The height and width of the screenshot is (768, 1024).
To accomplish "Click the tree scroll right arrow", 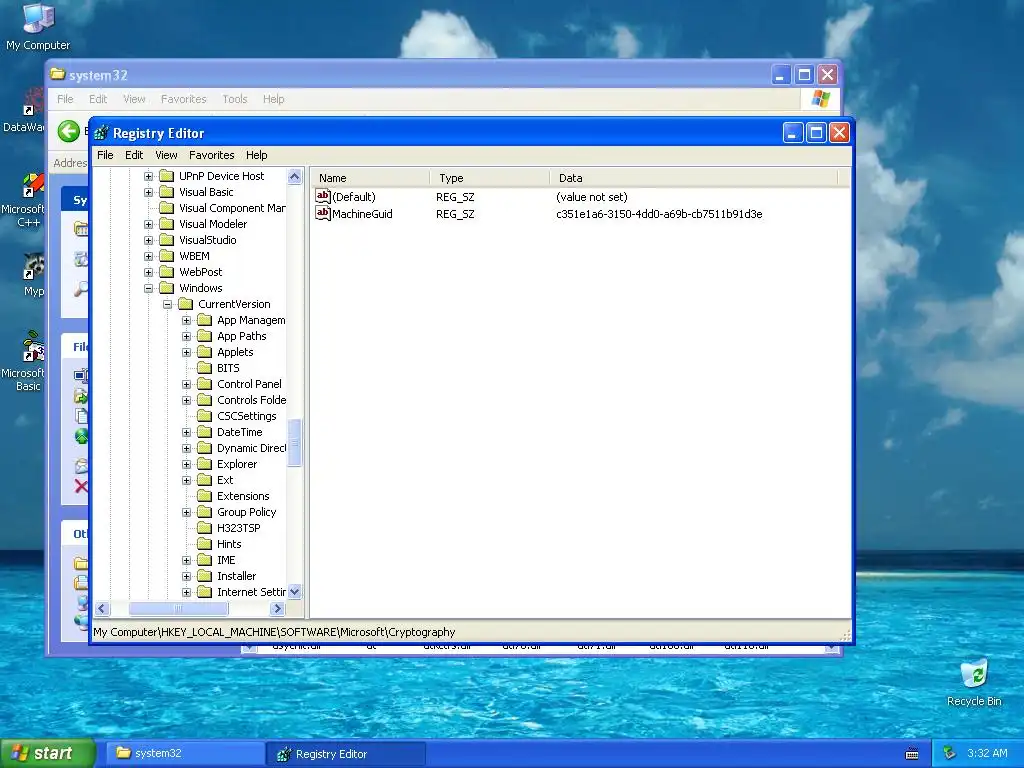I will tap(278, 609).
